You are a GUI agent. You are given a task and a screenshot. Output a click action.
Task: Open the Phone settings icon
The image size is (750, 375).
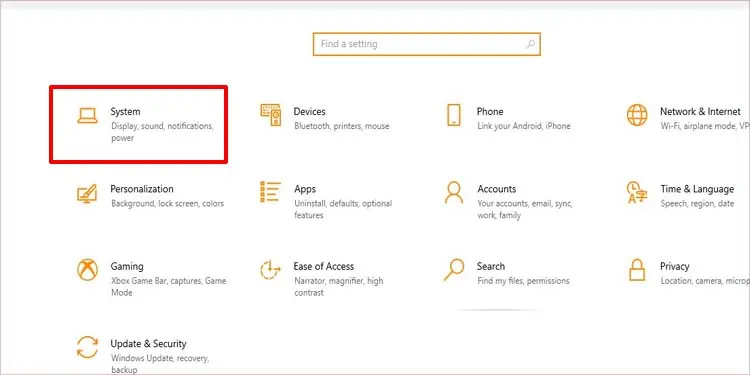click(x=454, y=115)
